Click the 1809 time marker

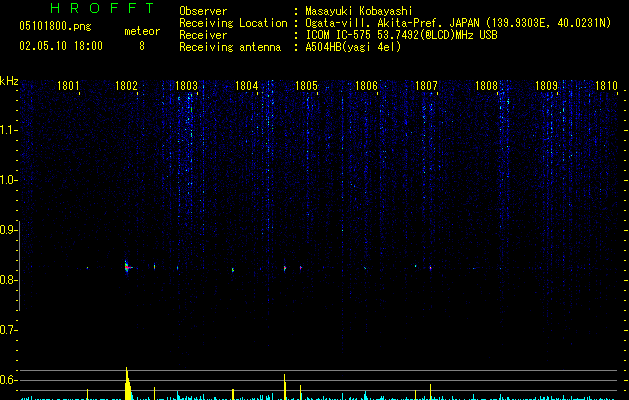point(546,86)
